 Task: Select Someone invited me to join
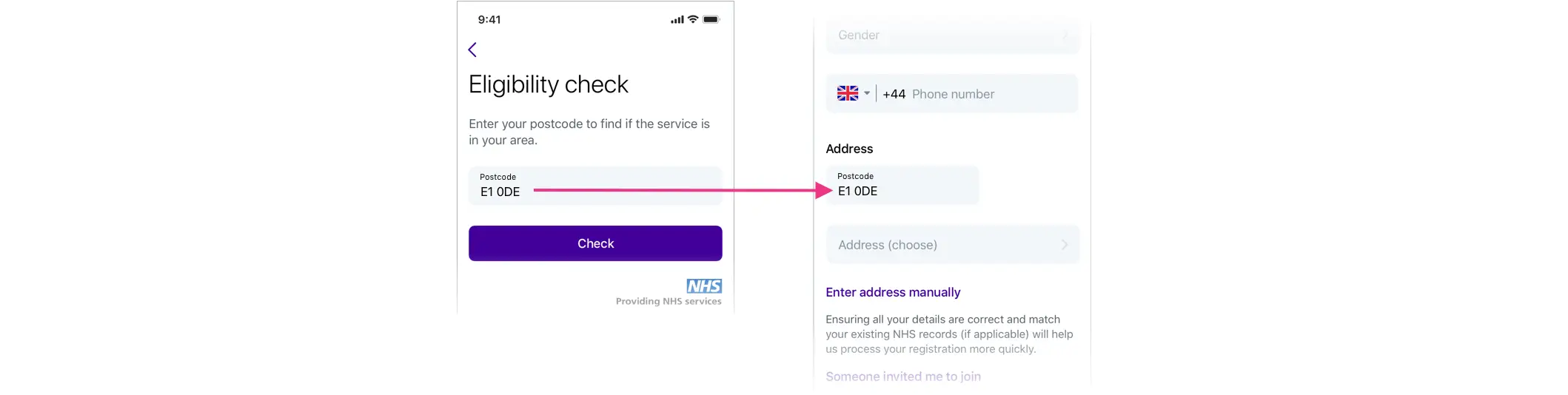pyautogui.click(x=903, y=377)
